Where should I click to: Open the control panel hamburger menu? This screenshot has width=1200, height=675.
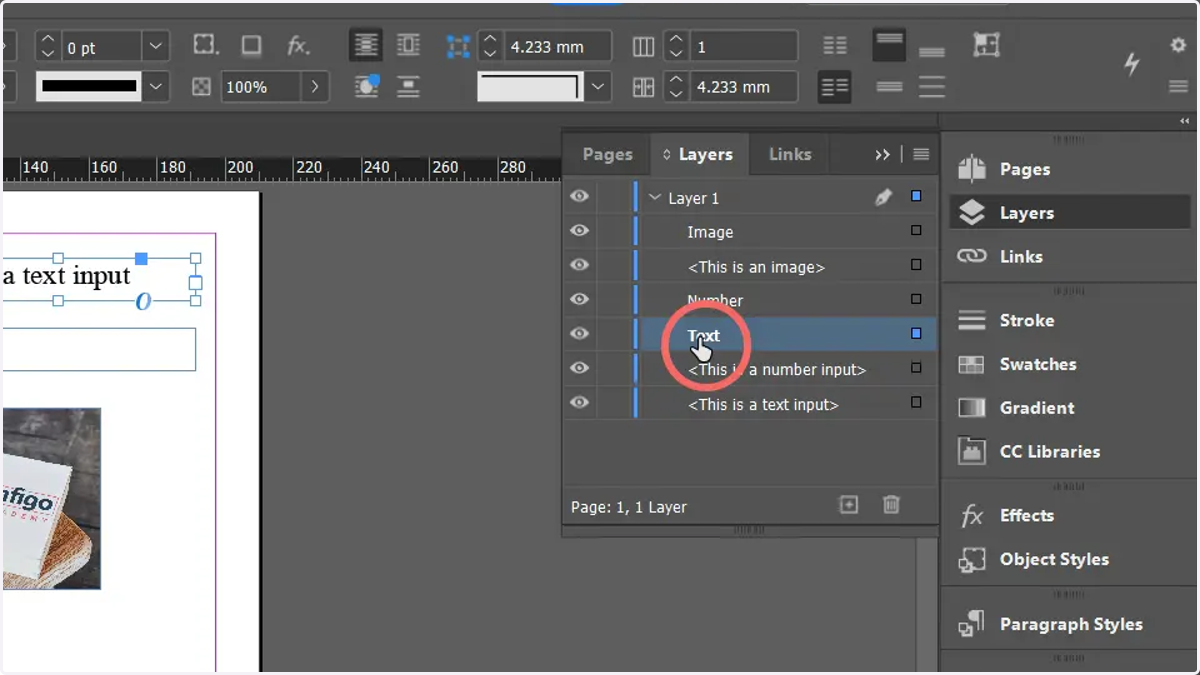click(1178, 87)
